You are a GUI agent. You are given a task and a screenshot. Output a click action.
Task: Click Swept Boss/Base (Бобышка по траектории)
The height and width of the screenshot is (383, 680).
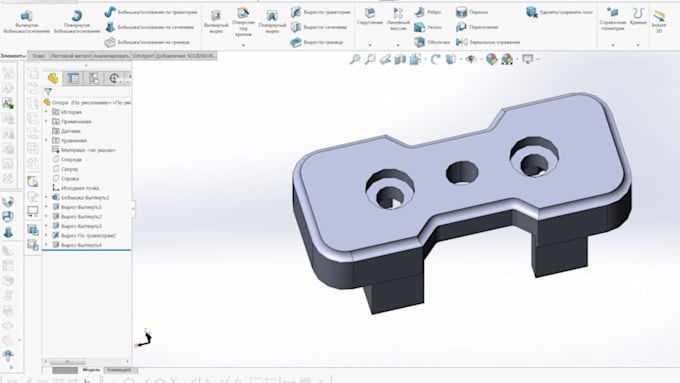(150, 13)
